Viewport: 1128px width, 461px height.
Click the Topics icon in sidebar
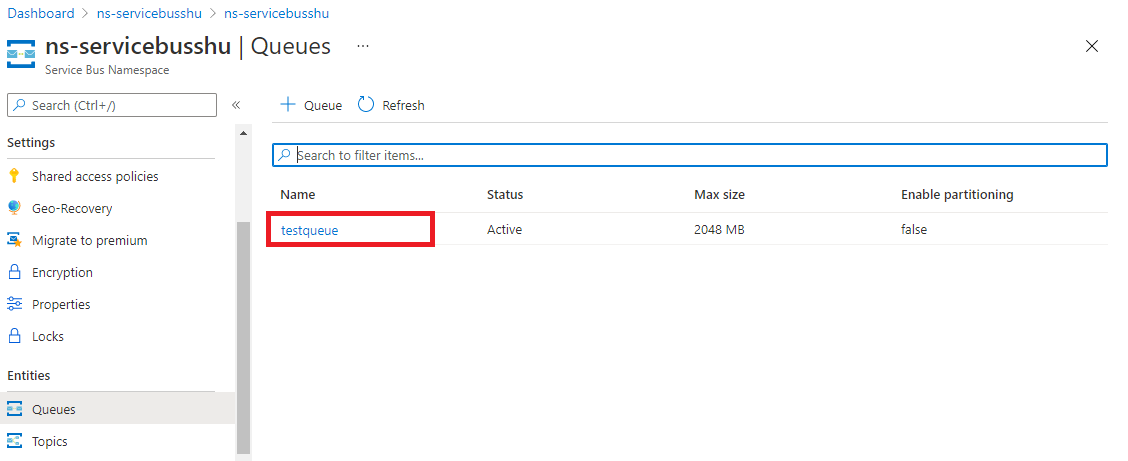[14, 441]
